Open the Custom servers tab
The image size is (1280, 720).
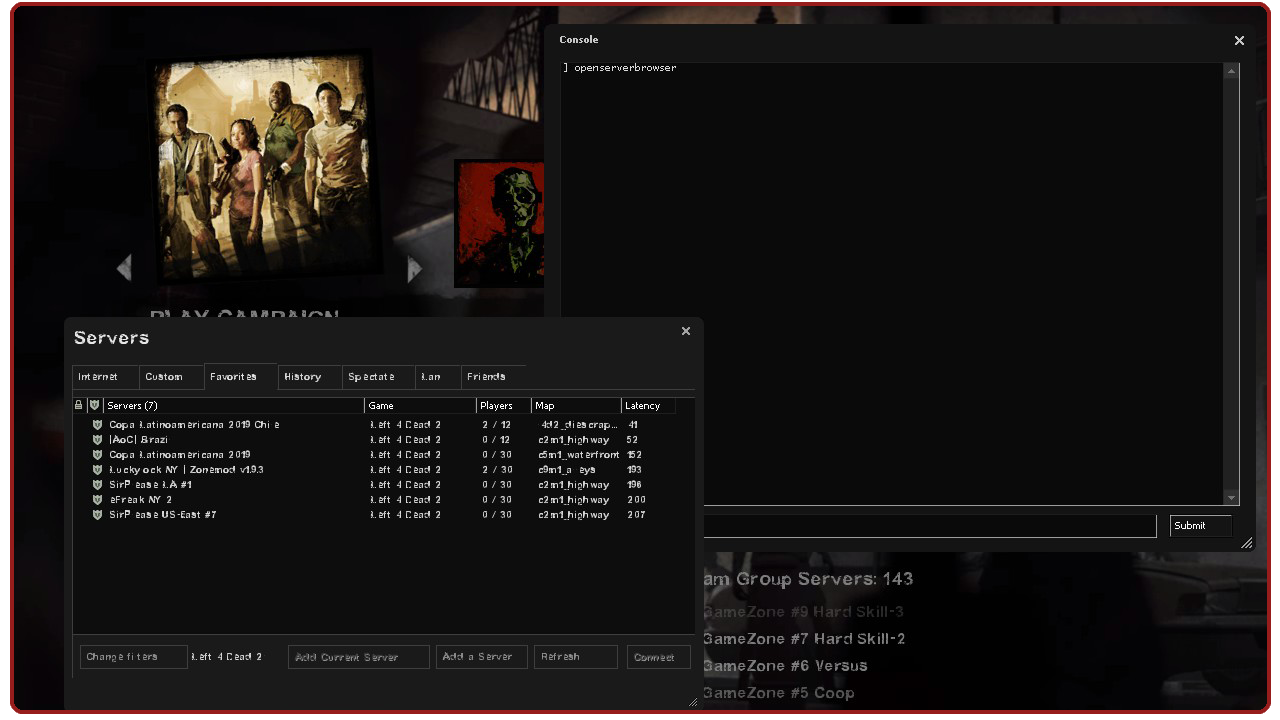171,377
